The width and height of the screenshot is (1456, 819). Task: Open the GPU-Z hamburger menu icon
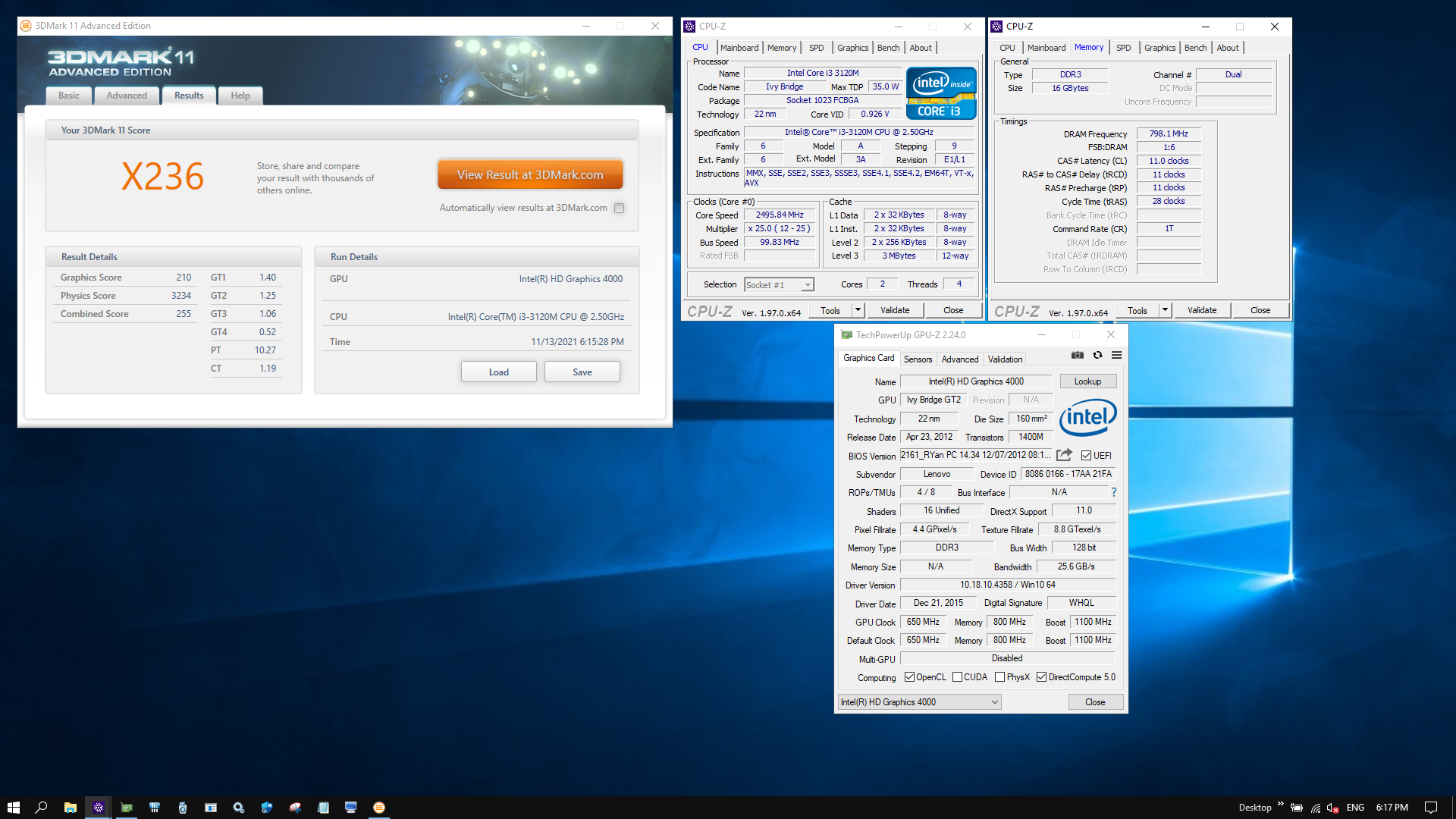pos(1116,355)
